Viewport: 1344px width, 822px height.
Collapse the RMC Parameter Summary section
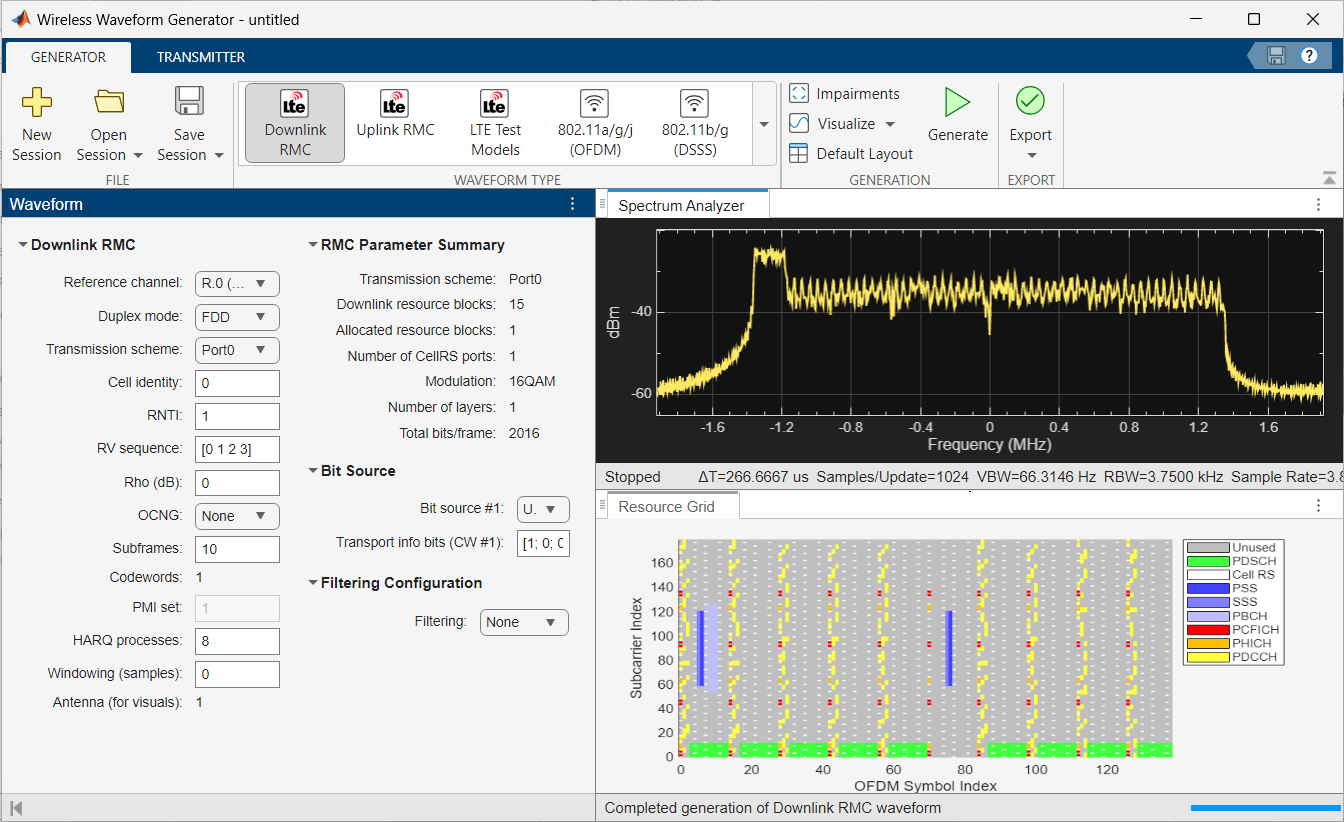312,245
